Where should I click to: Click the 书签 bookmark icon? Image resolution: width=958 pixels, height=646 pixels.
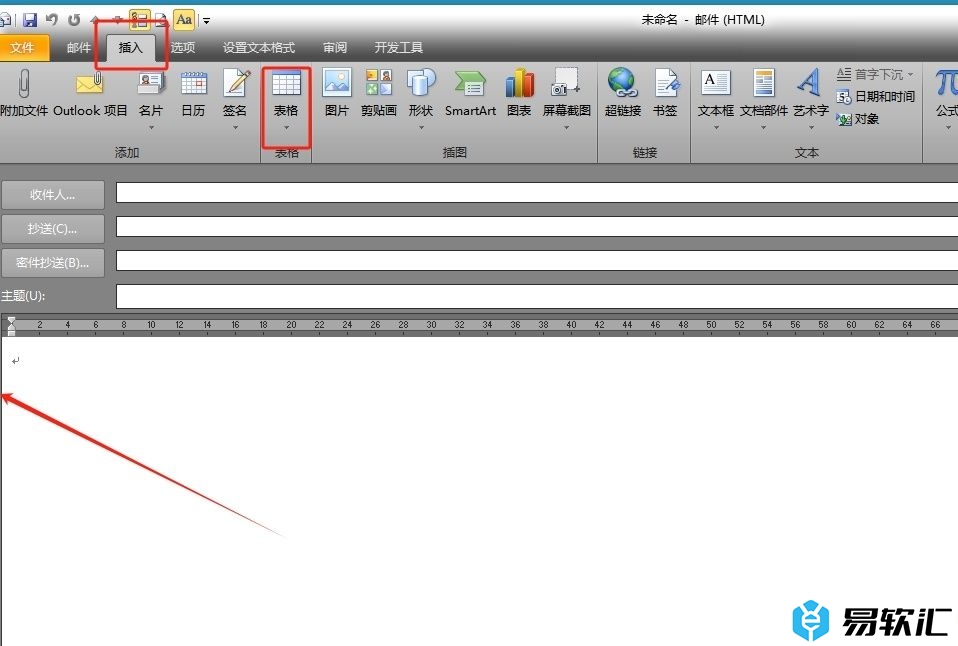tap(665, 83)
